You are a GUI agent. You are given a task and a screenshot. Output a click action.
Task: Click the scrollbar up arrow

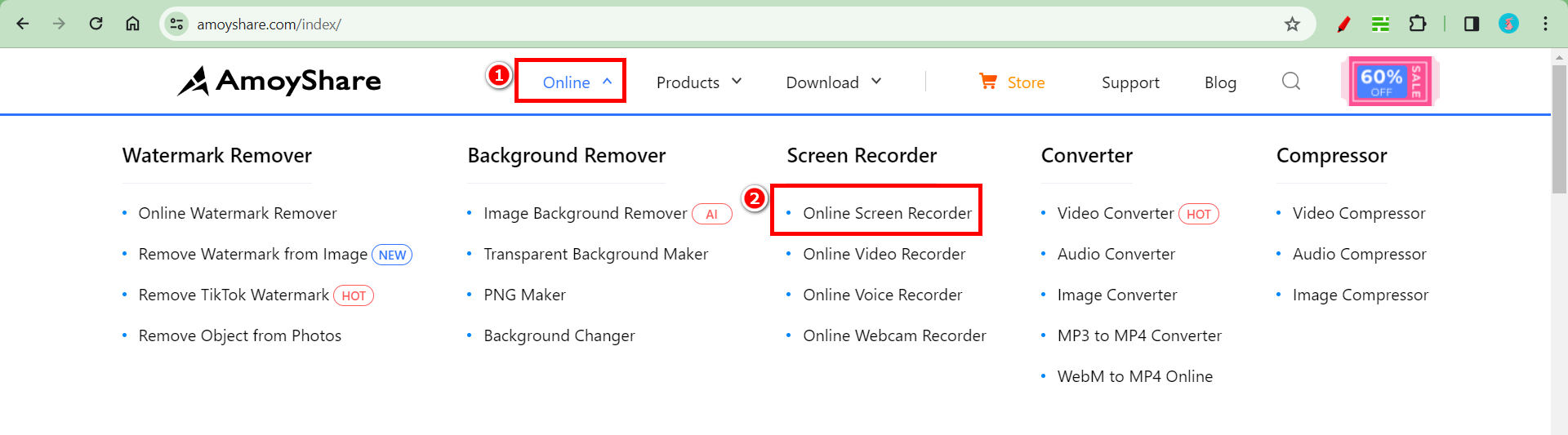tap(1559, 56)
